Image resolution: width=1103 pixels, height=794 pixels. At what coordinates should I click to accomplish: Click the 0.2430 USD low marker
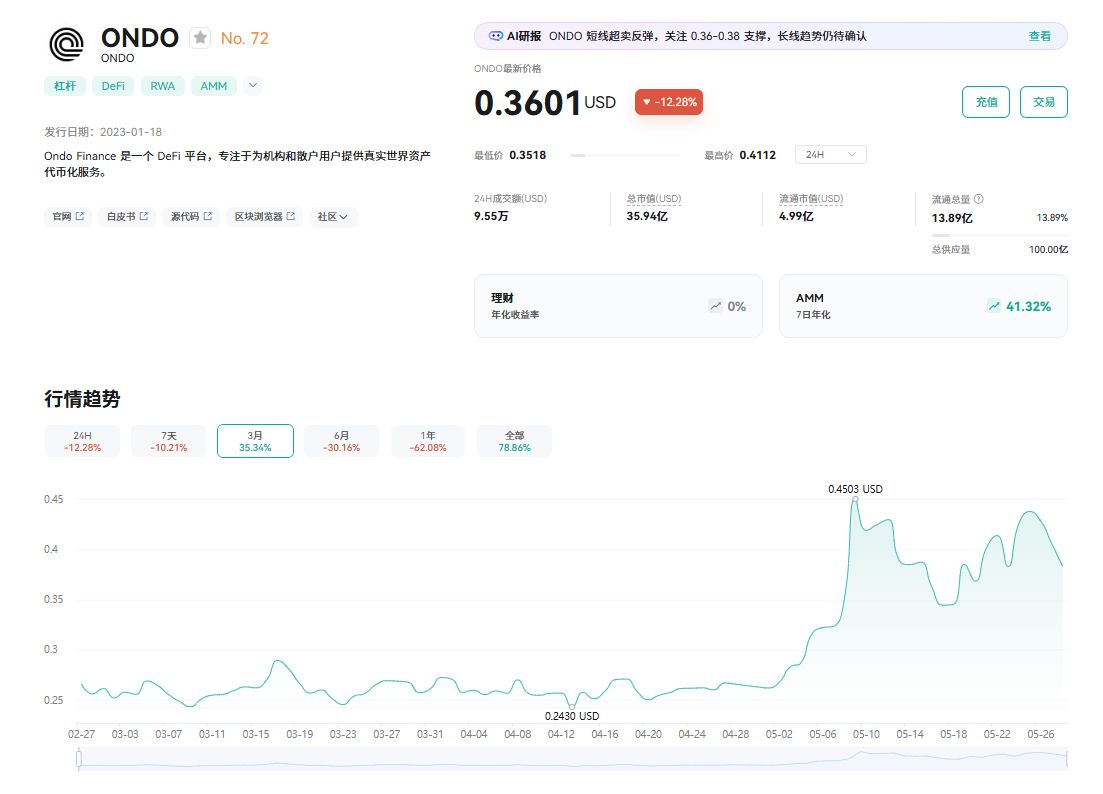pos(572,706)
